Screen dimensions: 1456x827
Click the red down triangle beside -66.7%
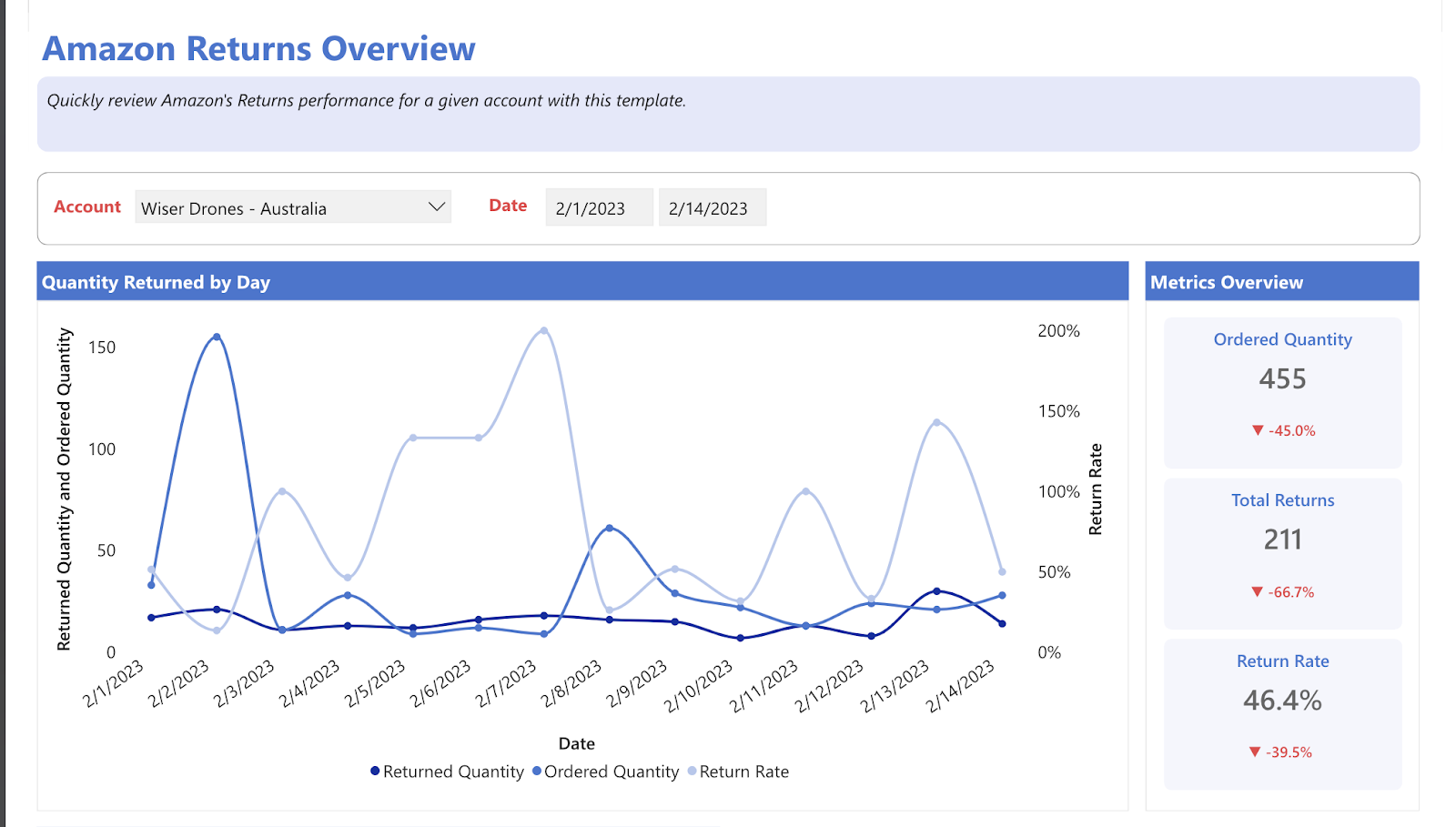1258,591
